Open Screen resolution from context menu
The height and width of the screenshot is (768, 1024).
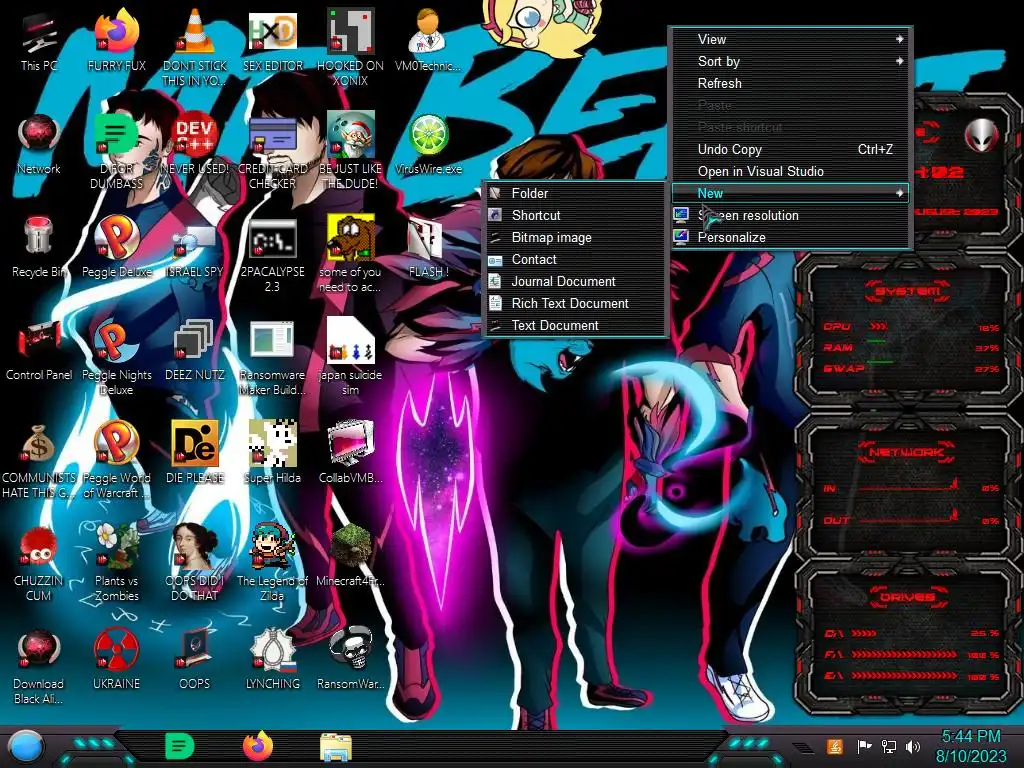click(x=791, y=216)
